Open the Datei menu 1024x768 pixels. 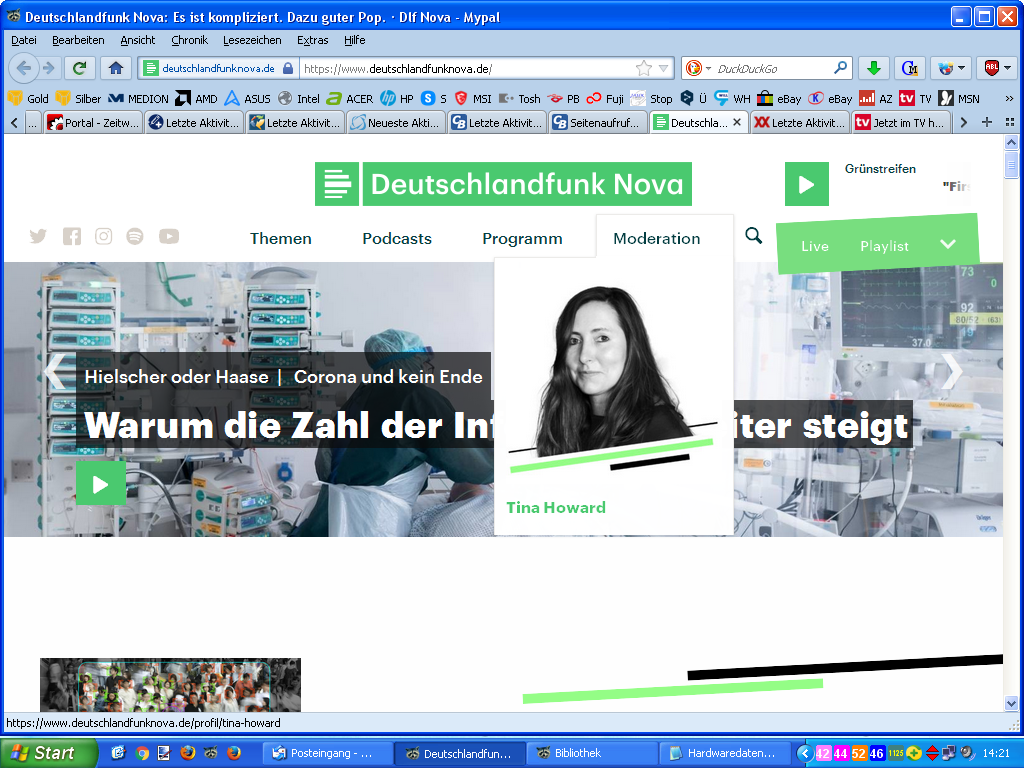[x=24, y=40]
